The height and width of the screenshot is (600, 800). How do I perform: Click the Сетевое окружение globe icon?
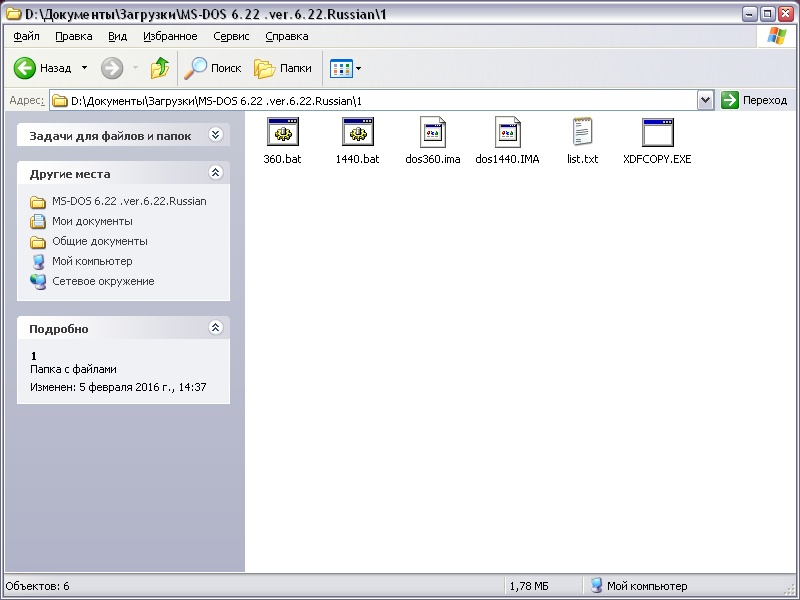[x=38, y=281]
